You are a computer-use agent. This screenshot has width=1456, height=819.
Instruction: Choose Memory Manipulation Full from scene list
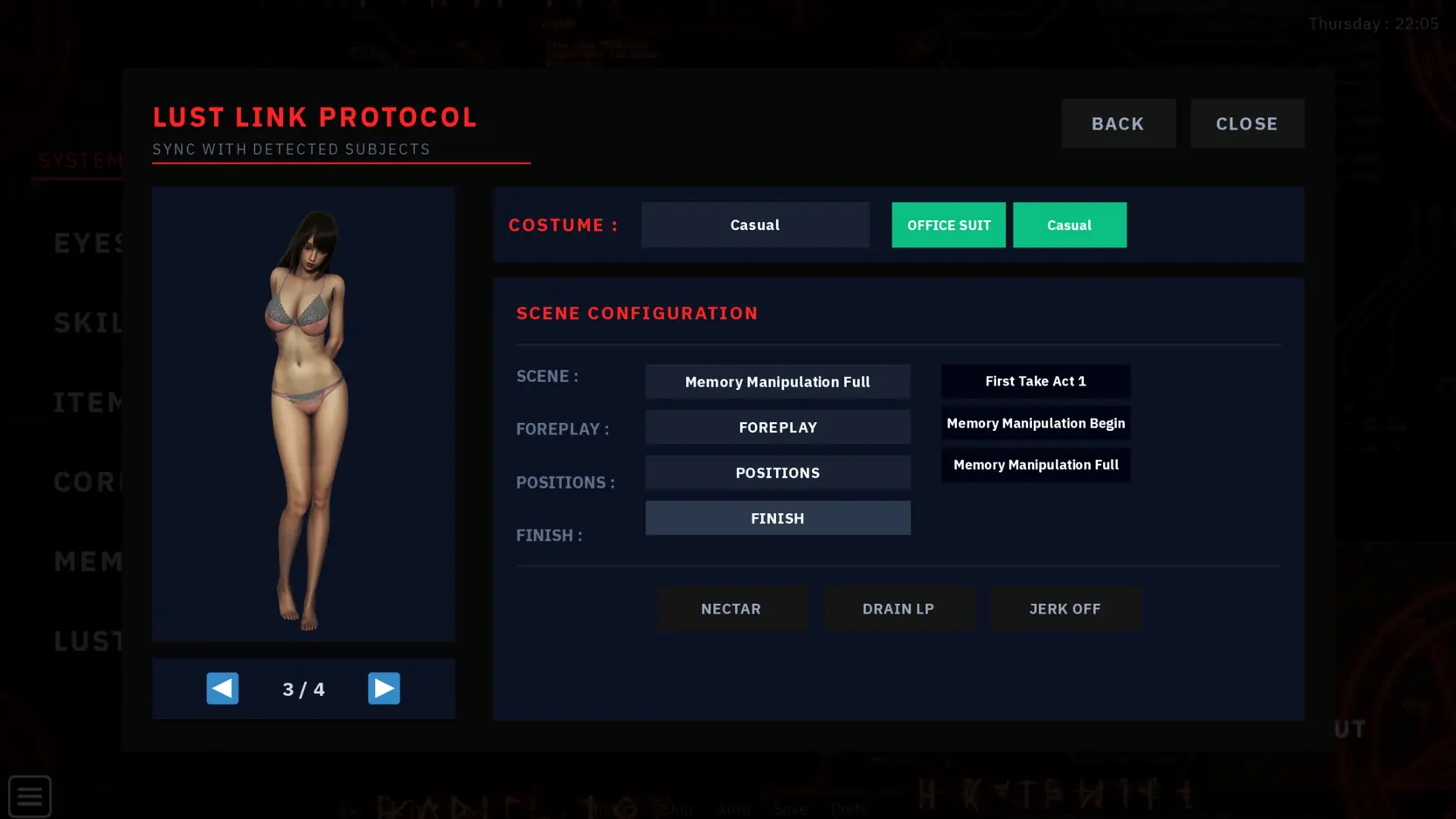(x=1036, y=465)
